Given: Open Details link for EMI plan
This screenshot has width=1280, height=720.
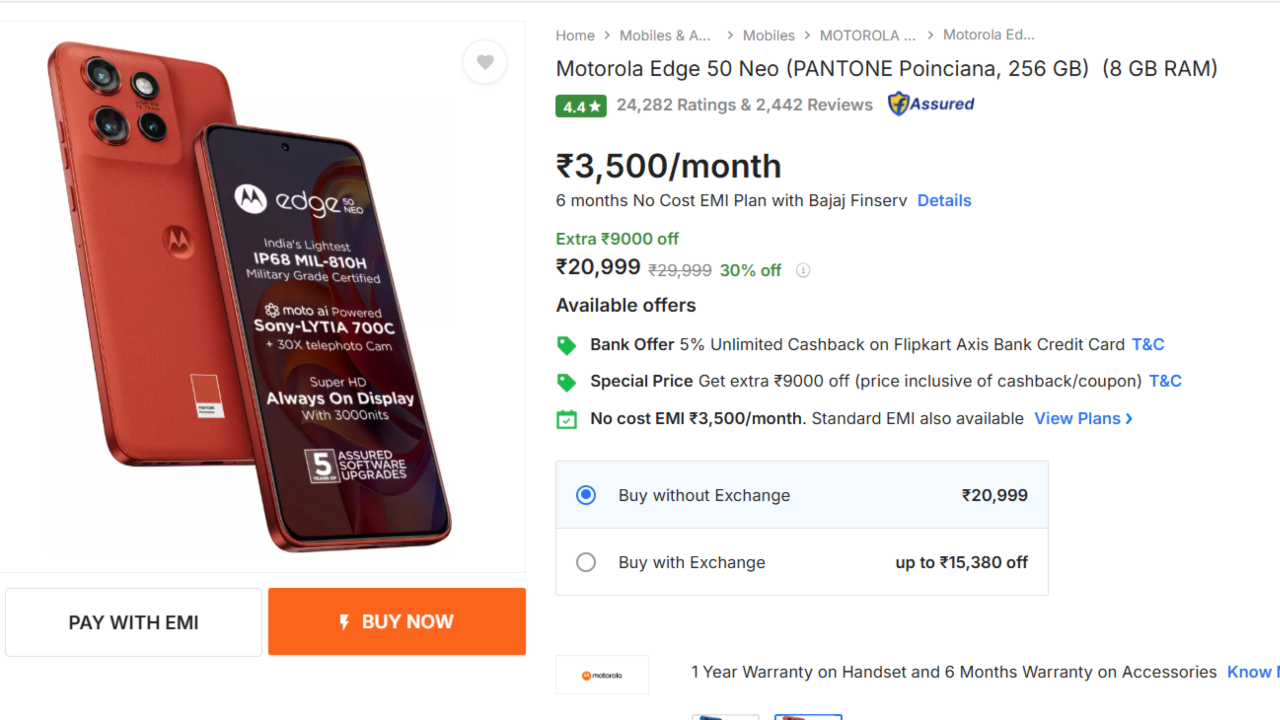Looking at the screenshot, I should point(944,200).
